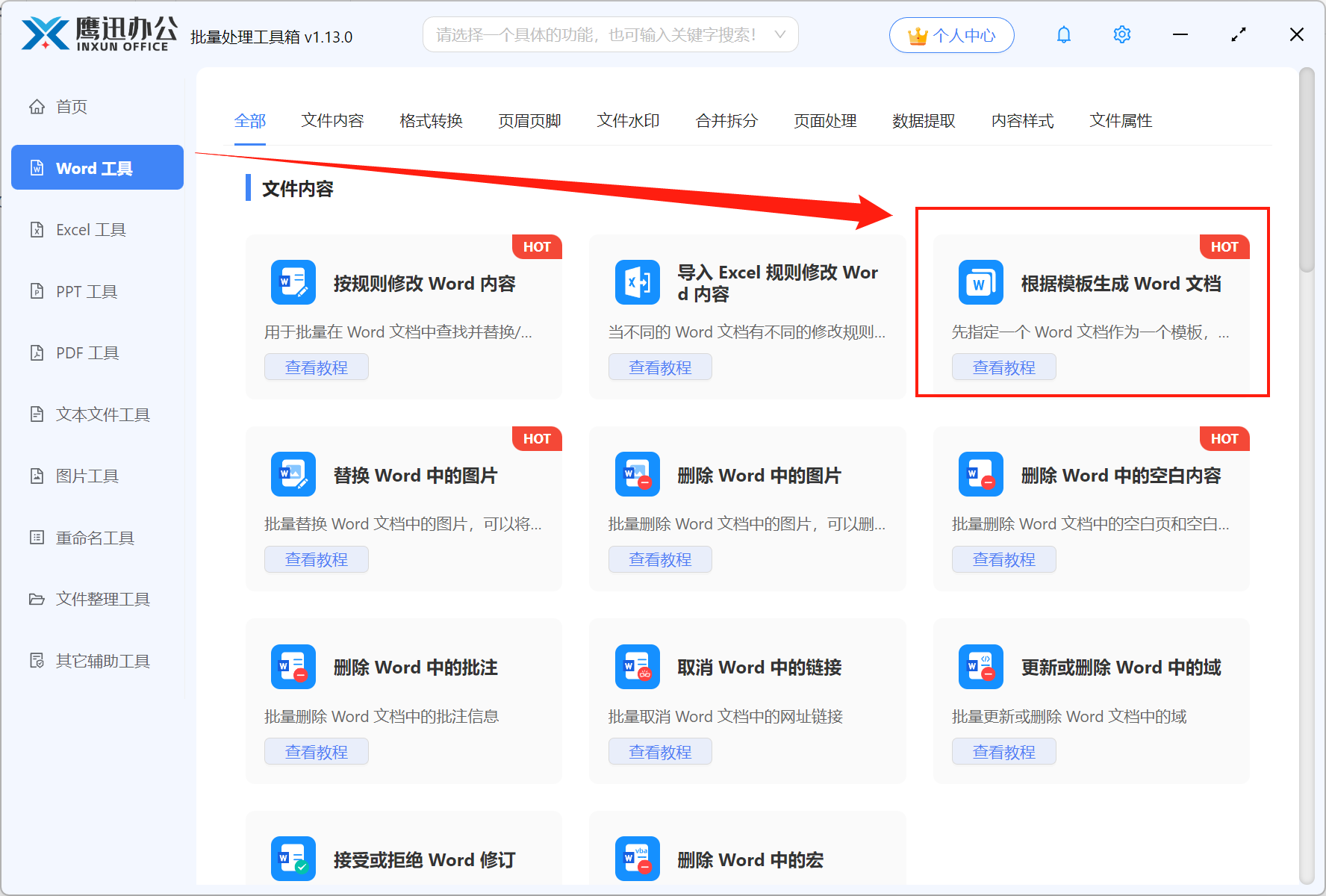Open 图片工具 from the sidebar
This screenshot has width=1326, height=896.
pos(87,476)
